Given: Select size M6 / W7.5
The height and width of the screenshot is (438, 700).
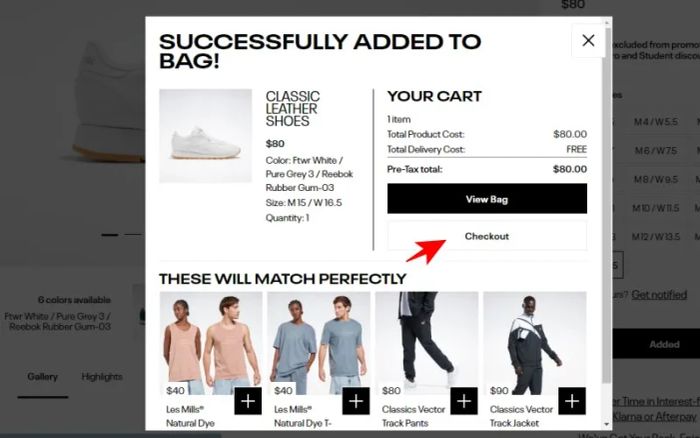Looking at the screenshot, I should pos(656,150).
